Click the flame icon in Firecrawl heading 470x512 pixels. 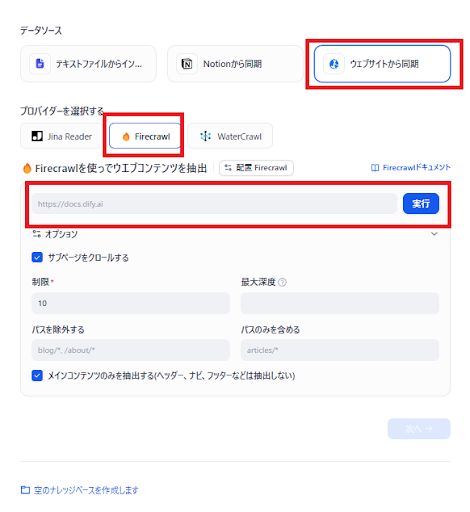click(27, 168)
